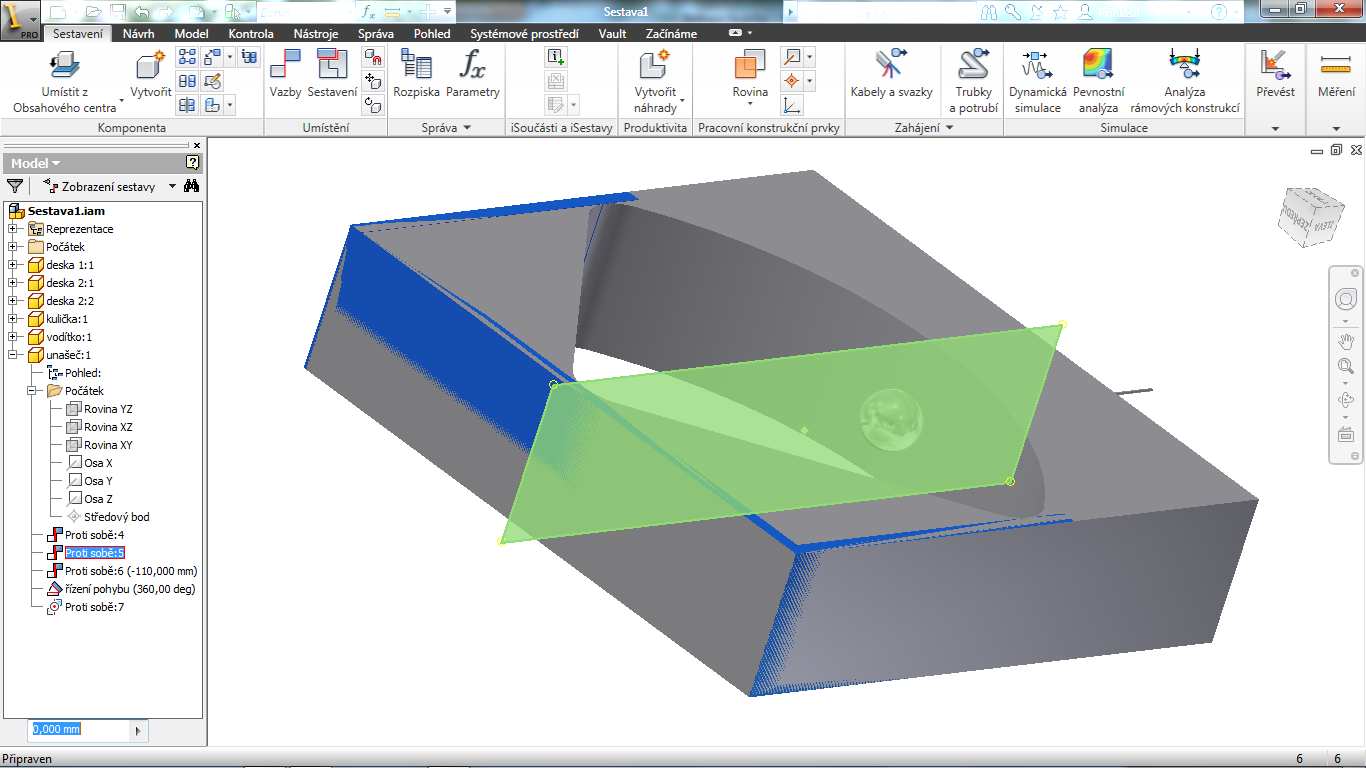
Task: Switch to the Vault ribbon tab
Action: [612, 33]
